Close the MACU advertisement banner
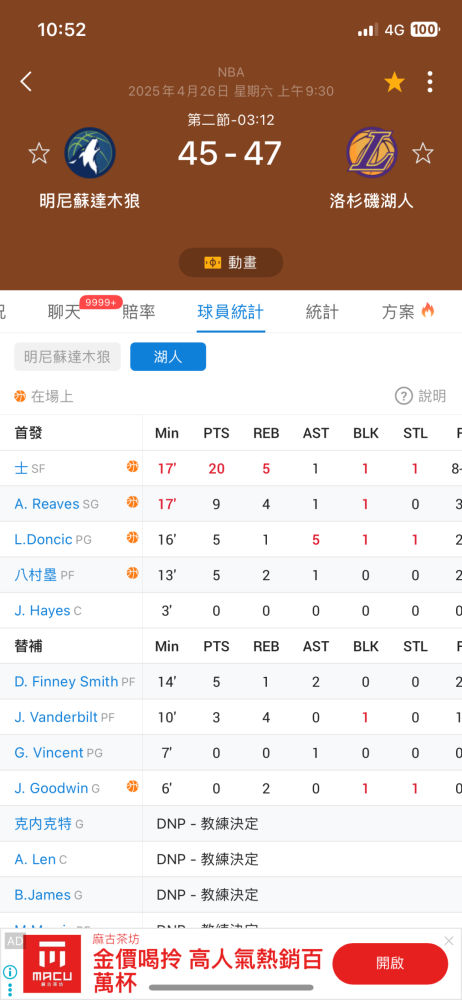Screen dimensions: 462x1000 point(449,941)
